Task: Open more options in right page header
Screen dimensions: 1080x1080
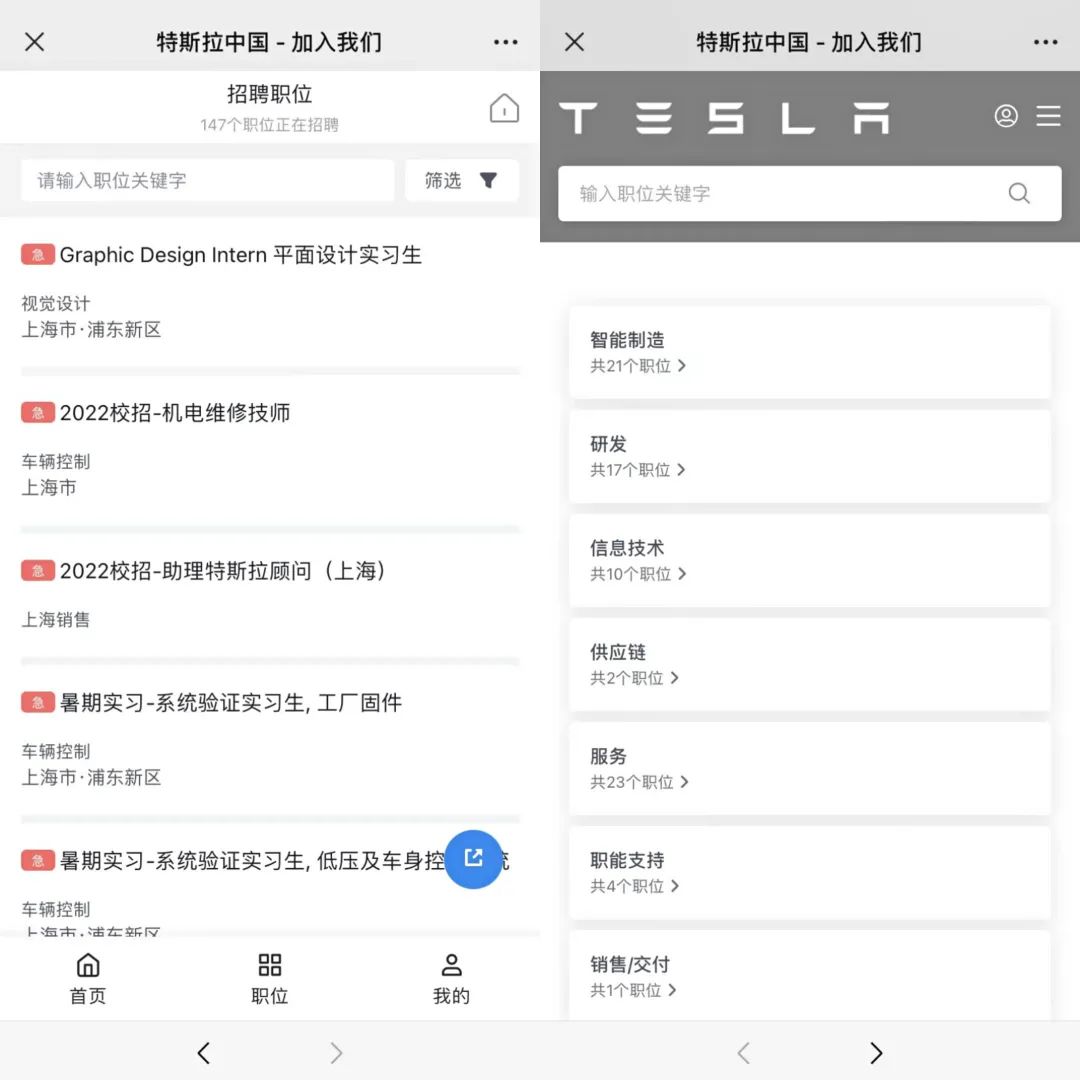Action: pos(1045,42)
